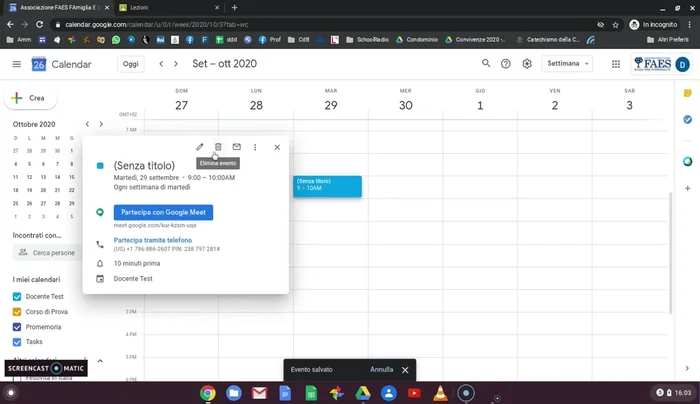Click the Oggi button
700x404 pixels.
131,64
